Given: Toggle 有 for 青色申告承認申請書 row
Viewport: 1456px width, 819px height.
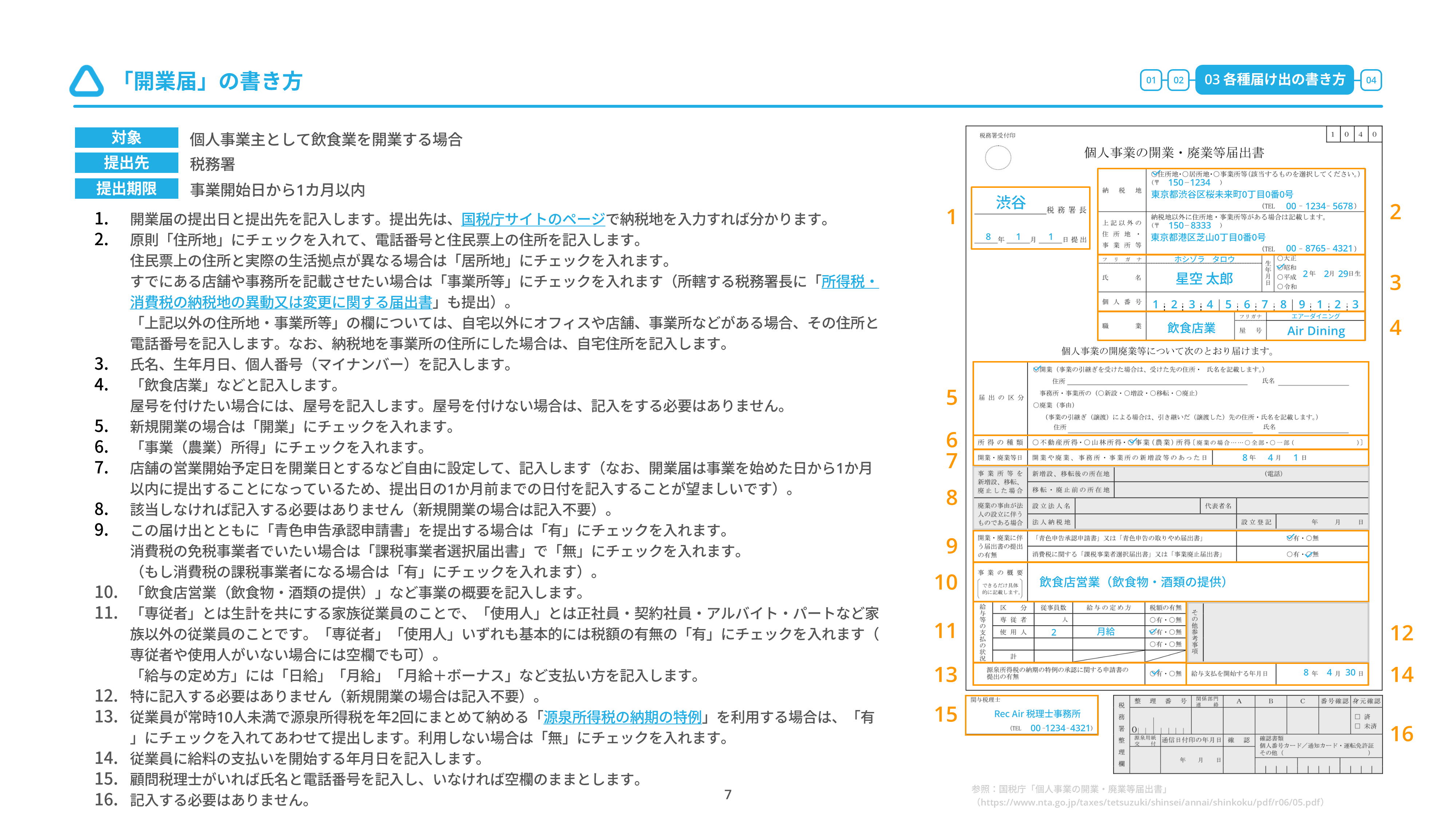Looking at the screenshot, I should 1290,538.
